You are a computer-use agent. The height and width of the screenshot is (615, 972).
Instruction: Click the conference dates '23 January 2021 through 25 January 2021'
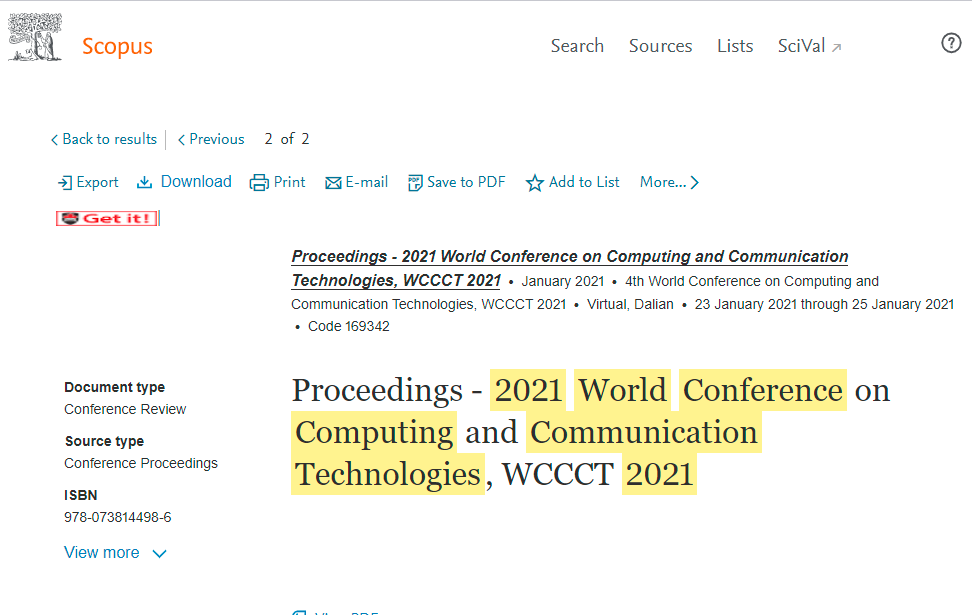coord(824,304)
